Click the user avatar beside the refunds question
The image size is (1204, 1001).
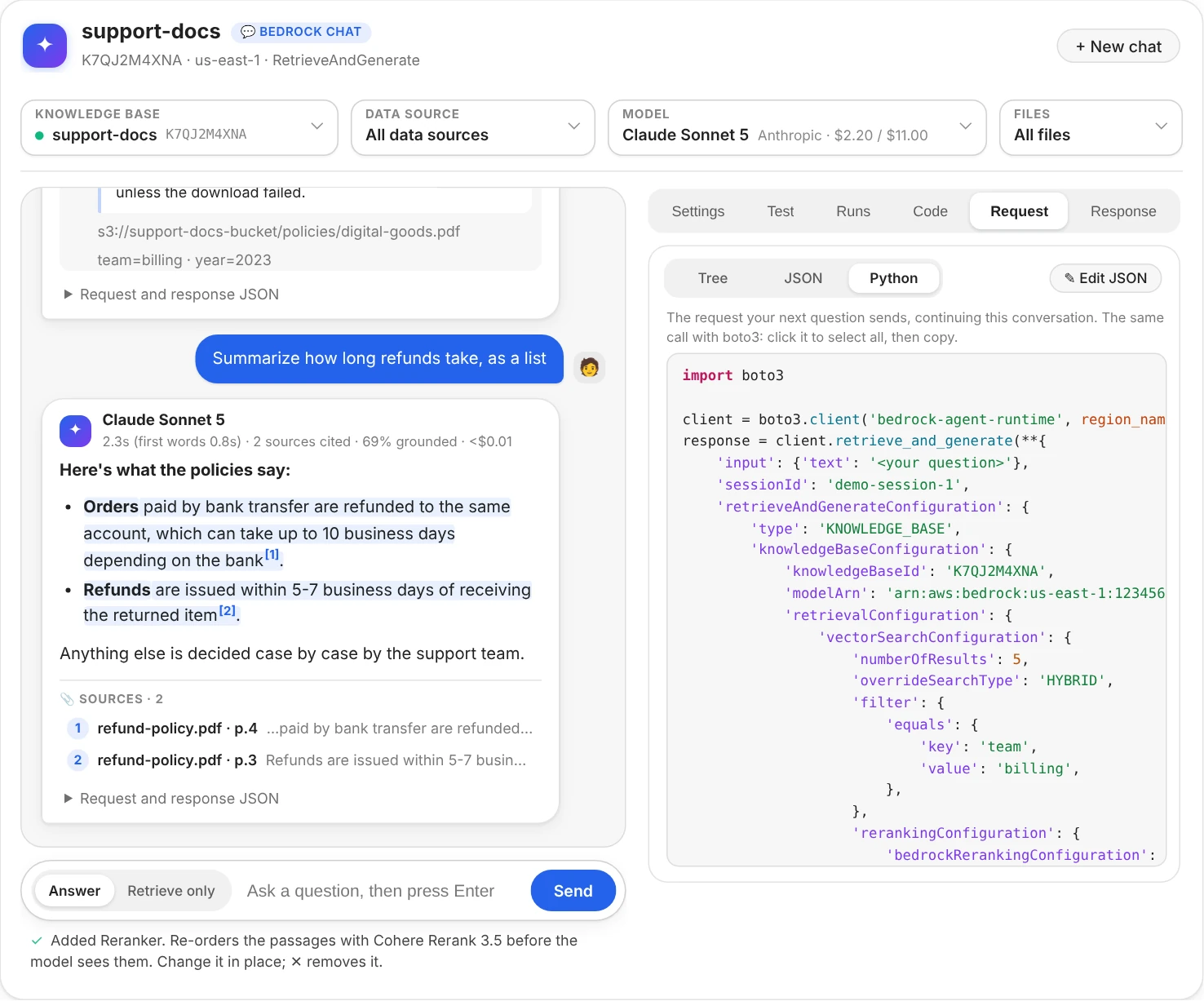pyautogui.click(x=589, y=367)
